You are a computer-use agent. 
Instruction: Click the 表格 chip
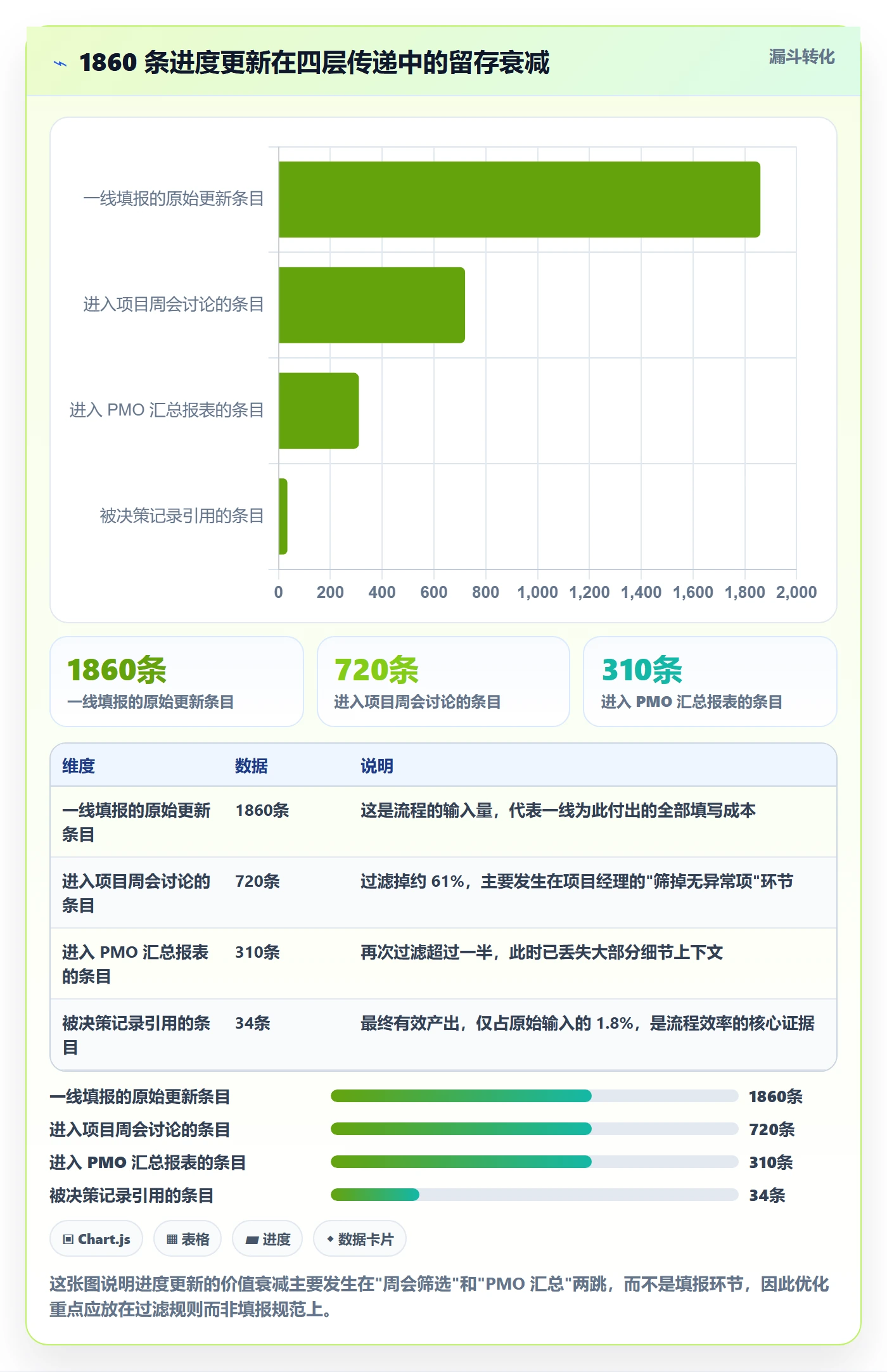tap(188, 1239)
